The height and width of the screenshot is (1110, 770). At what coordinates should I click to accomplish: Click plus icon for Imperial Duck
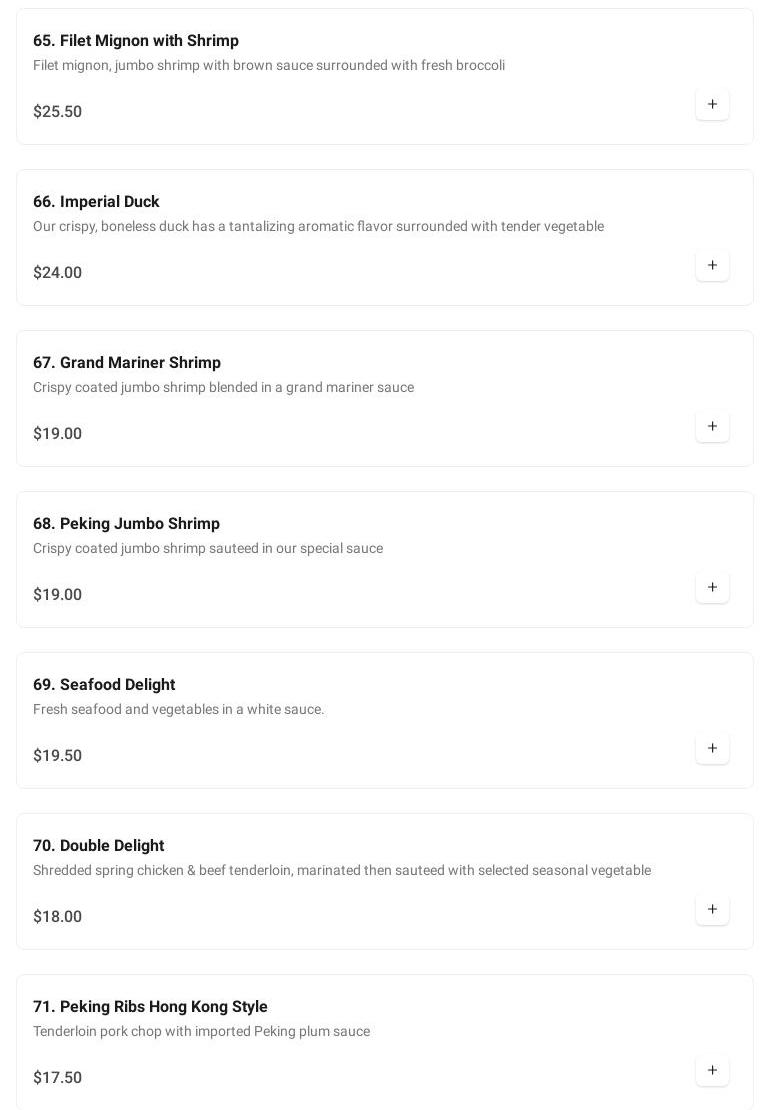pos(712,265)
